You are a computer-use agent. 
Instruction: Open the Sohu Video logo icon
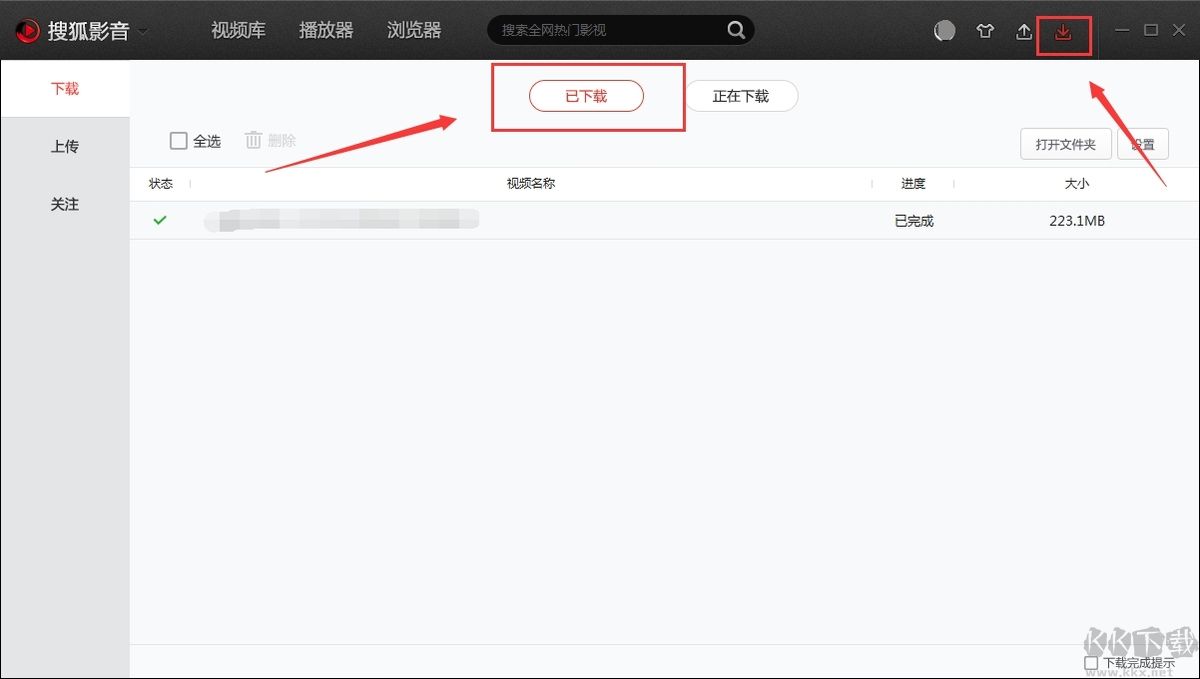27,30
